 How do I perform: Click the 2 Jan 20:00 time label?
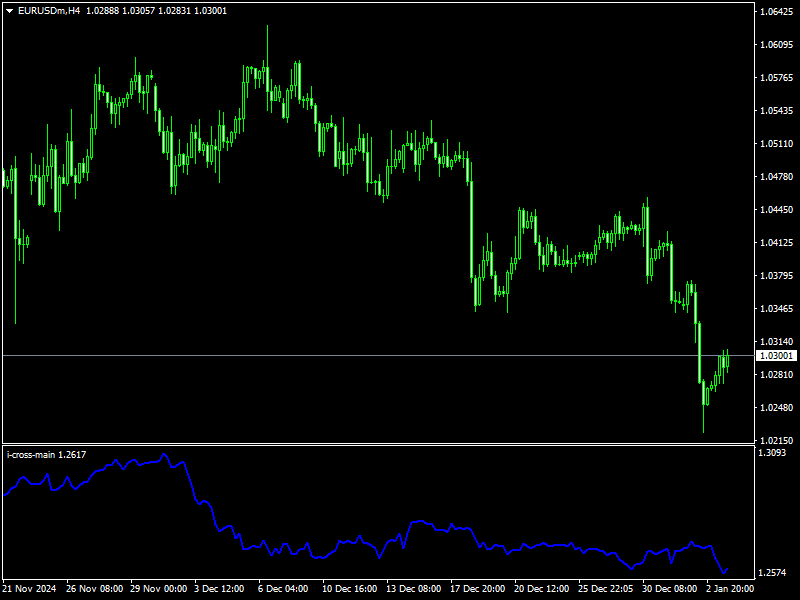(728, 589)
